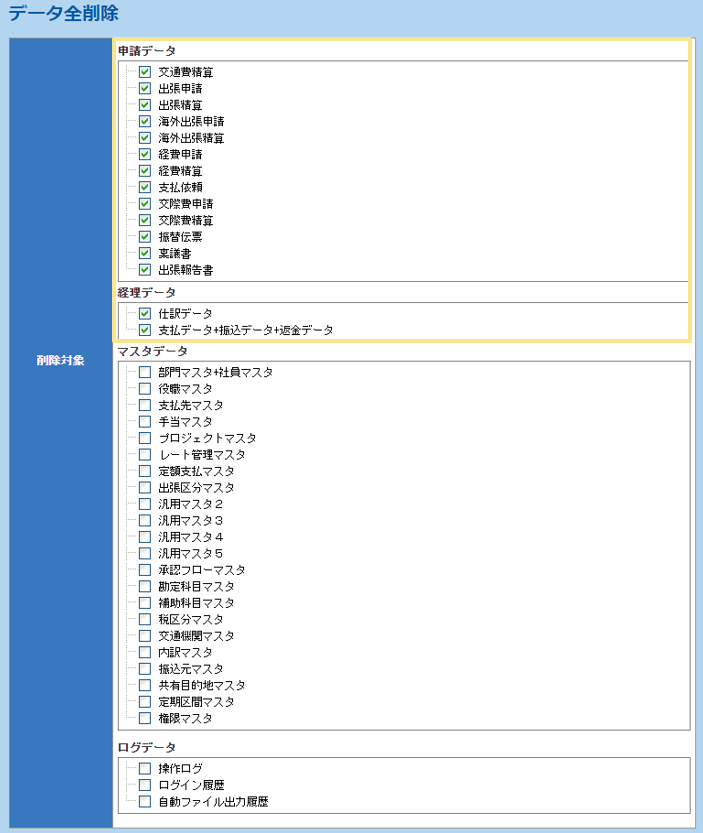This screenshot has height=833, width=703.
Task: Uncheck the 振替伝票 checkbox
Action: coord(145,237)
